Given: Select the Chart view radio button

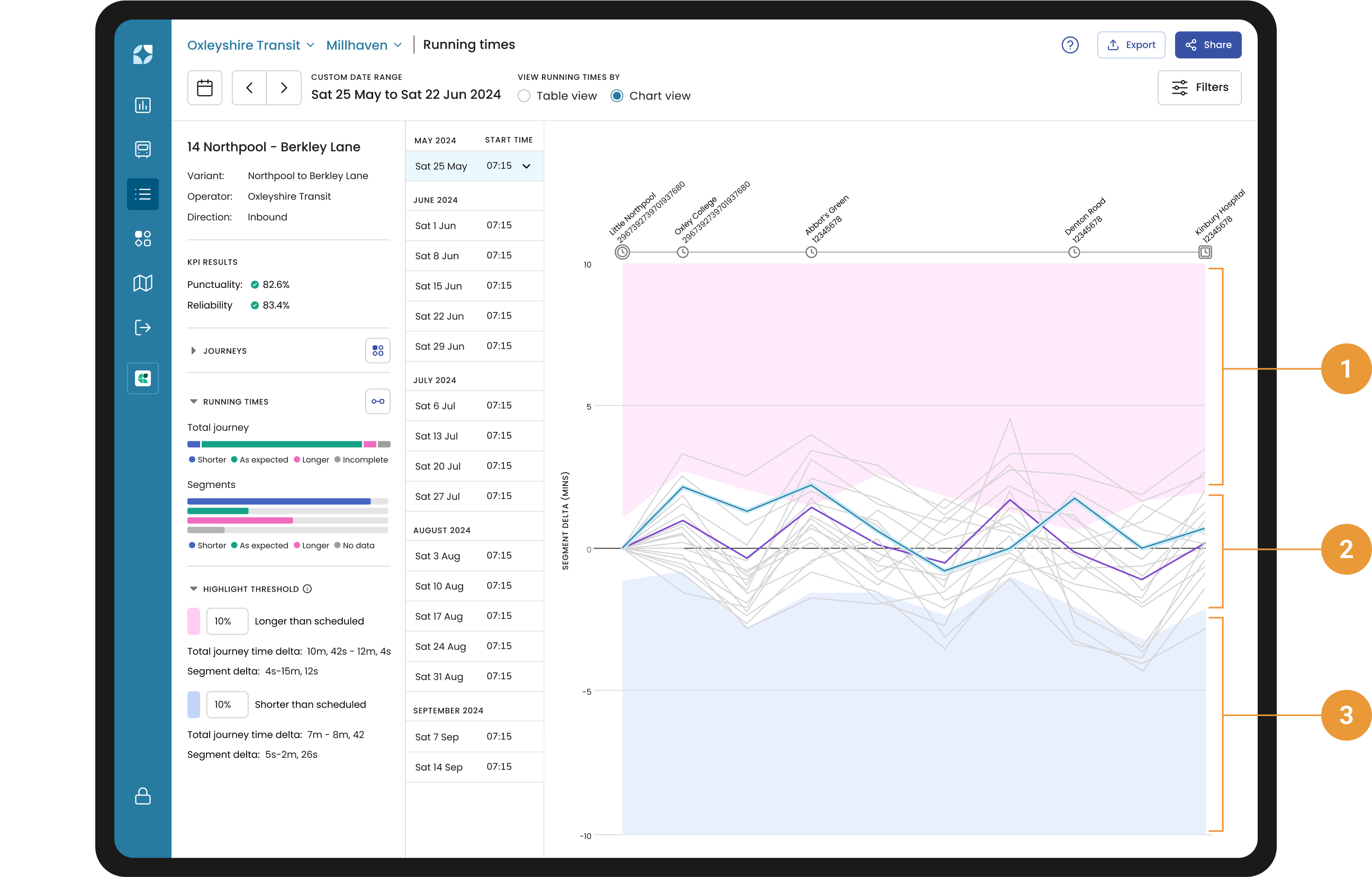Looking at the screenshot, I should coord(617,96).
